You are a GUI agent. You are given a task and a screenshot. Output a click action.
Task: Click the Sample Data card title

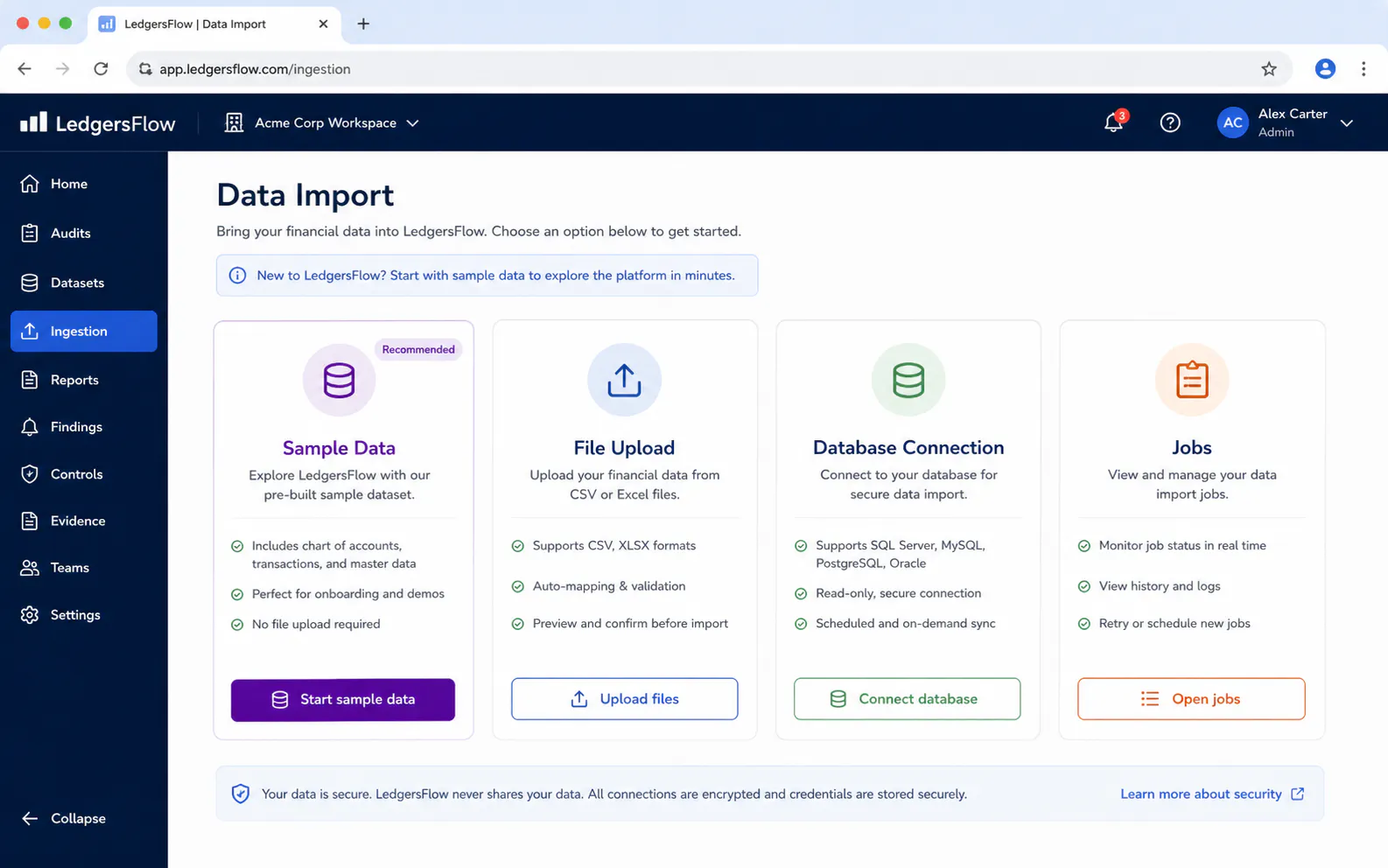(x=339, y=448)
